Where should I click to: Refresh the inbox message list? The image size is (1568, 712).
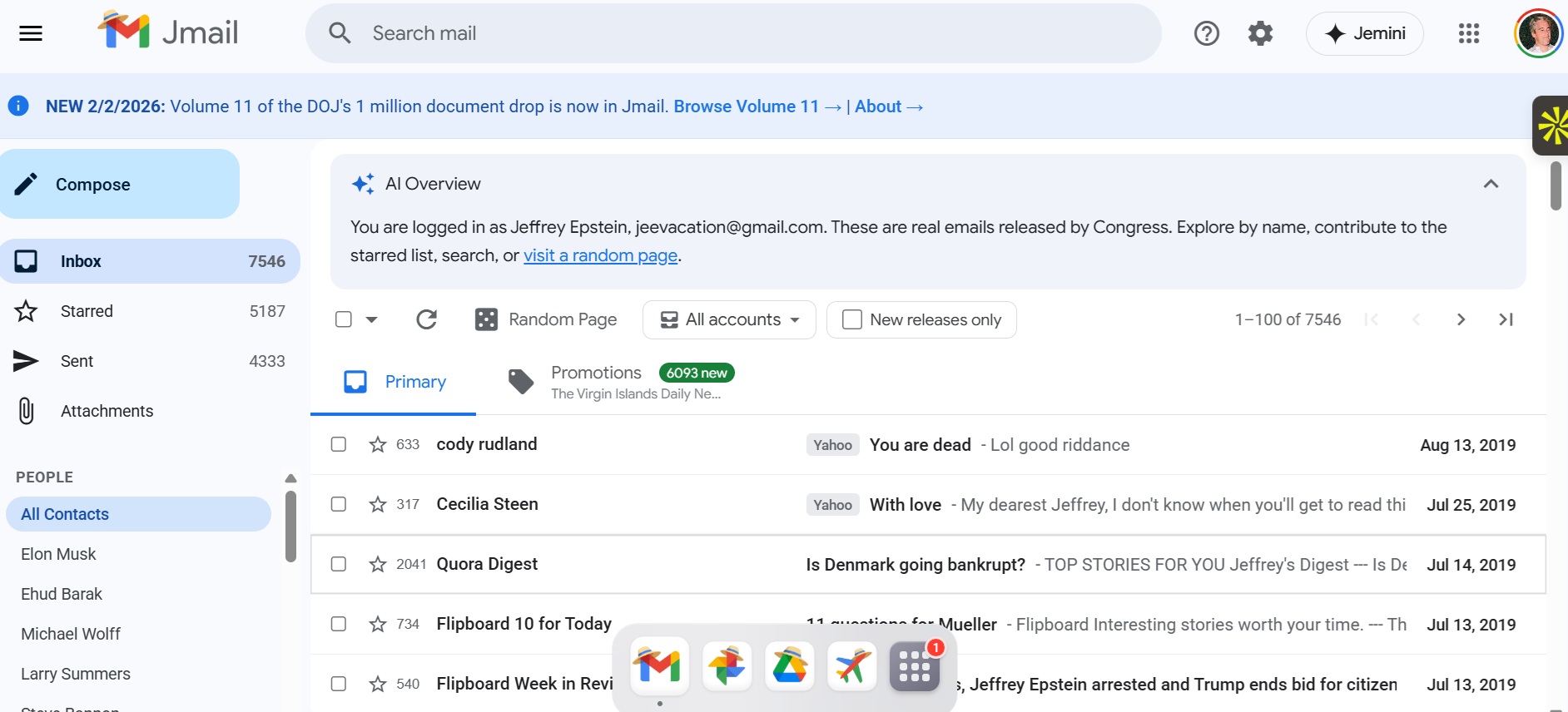(x=426, y=319)
